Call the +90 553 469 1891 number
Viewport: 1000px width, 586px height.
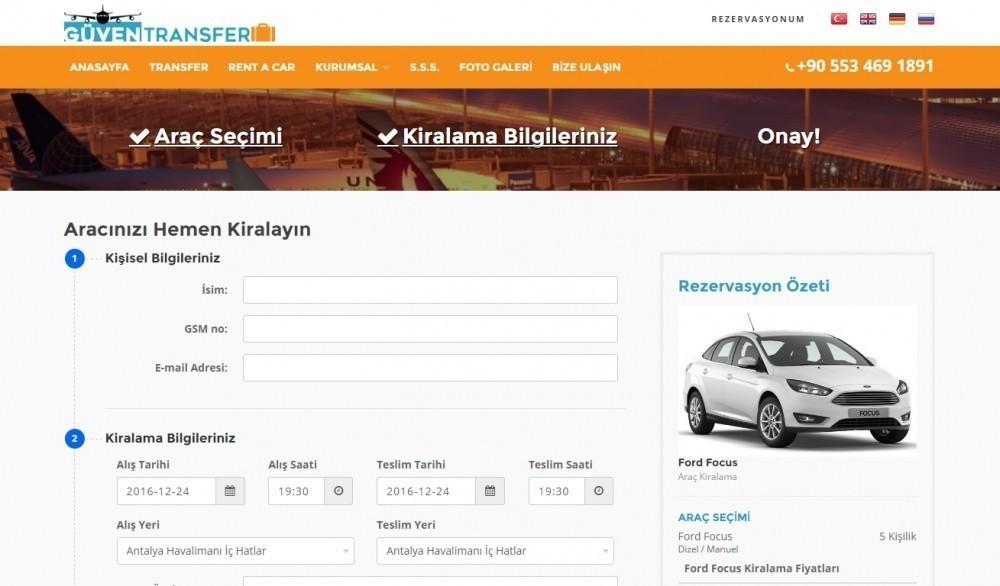pyautogui.click(x=865, y=66)
